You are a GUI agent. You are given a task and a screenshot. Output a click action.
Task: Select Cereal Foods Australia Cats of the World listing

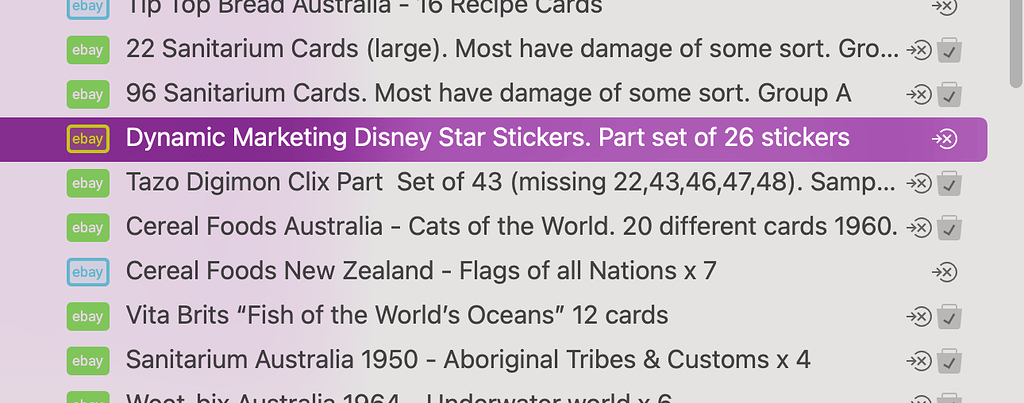coord(512,227)
